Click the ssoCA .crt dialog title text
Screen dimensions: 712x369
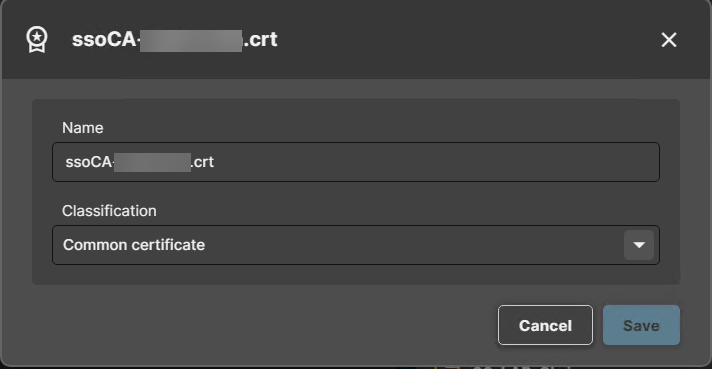point(174,39)
